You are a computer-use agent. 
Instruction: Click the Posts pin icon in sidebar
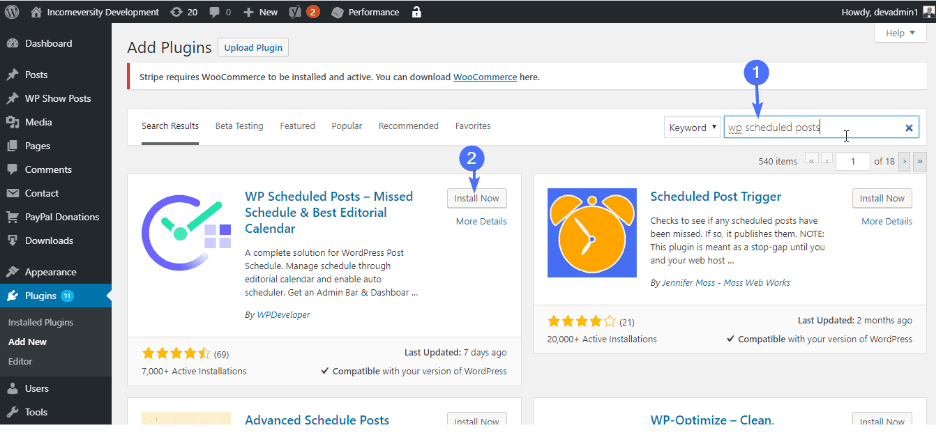click(x=13, y=75)
